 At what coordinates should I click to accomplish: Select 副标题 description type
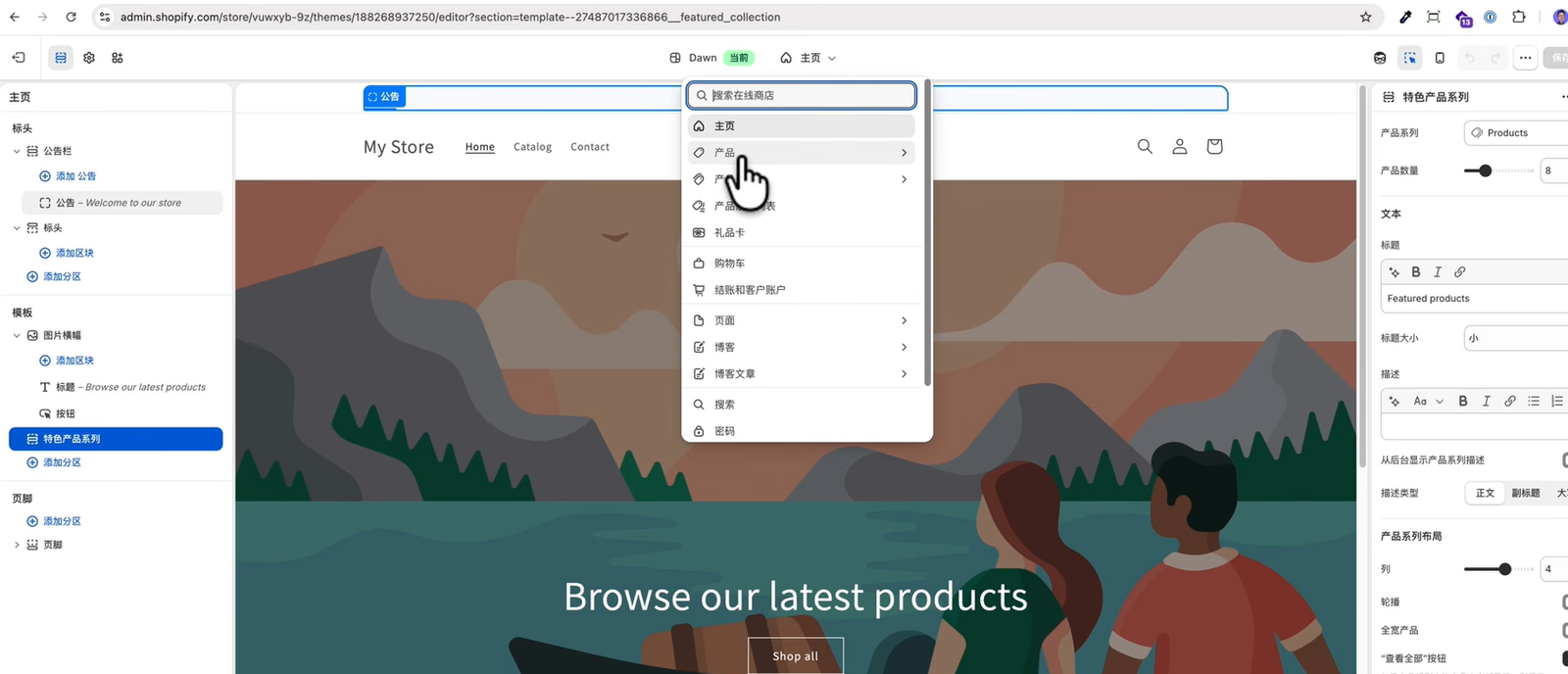tap(1526, 493)
